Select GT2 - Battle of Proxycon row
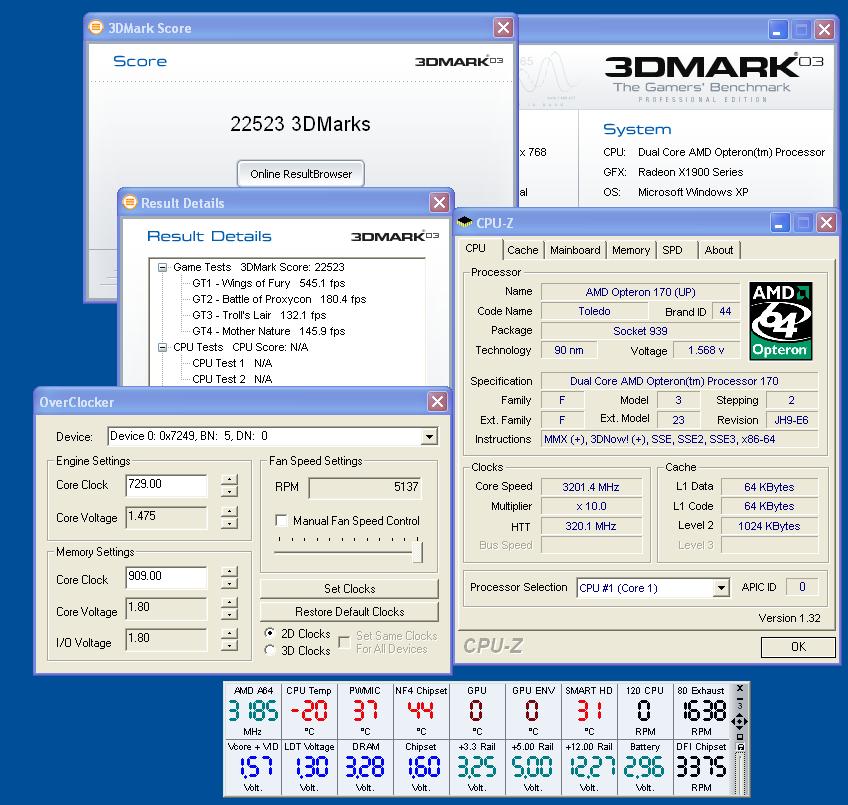Viewport: 848px width, 805px height. (x=279, y=299)
